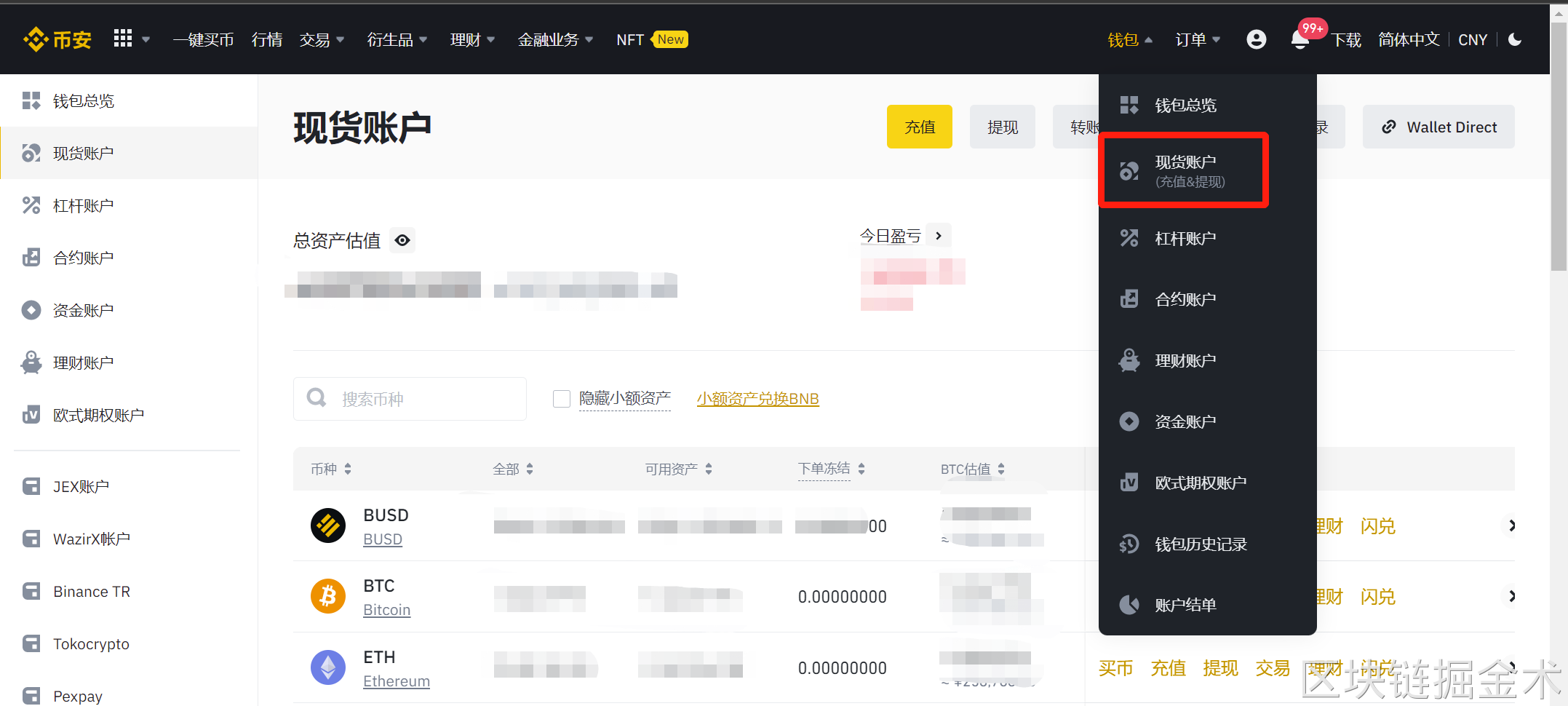Select spot account icon in sidebar
Viewport: 1568px width, 706px height.
click(x=31, y=153)
